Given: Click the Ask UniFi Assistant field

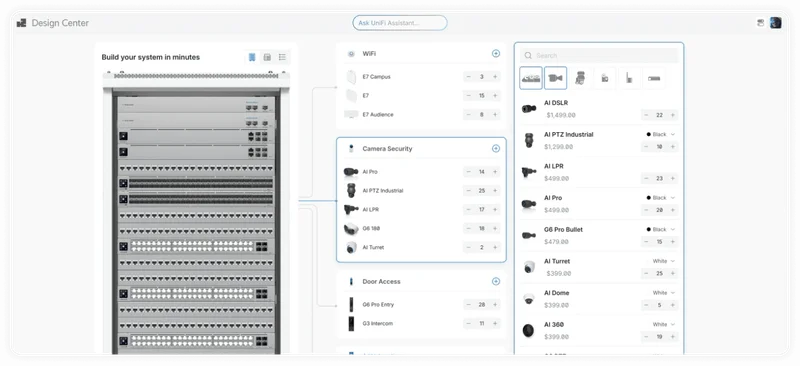Looking at the screenshot, I should [x=399, y=23].
